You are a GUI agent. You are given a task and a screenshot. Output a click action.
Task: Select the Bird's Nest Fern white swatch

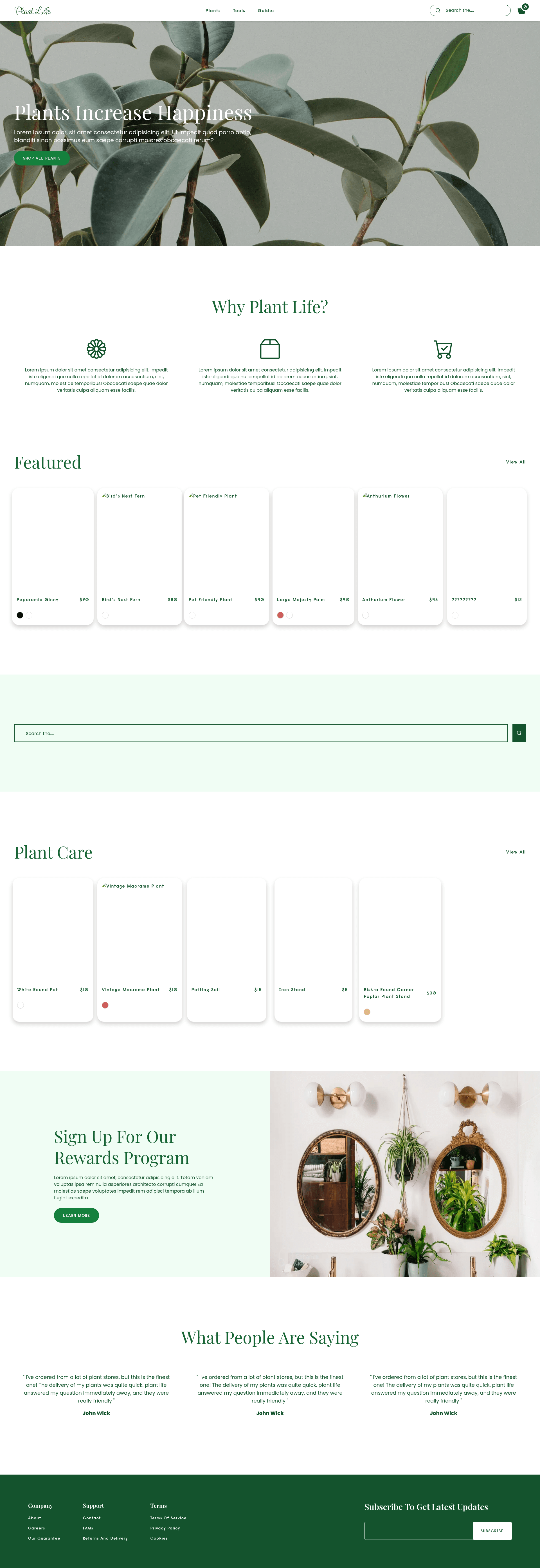tap(105, 615)
